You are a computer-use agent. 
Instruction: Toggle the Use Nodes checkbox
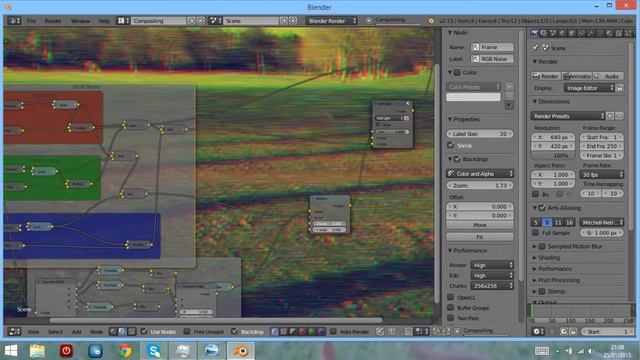pyautogui.click(x=144, y=331)
